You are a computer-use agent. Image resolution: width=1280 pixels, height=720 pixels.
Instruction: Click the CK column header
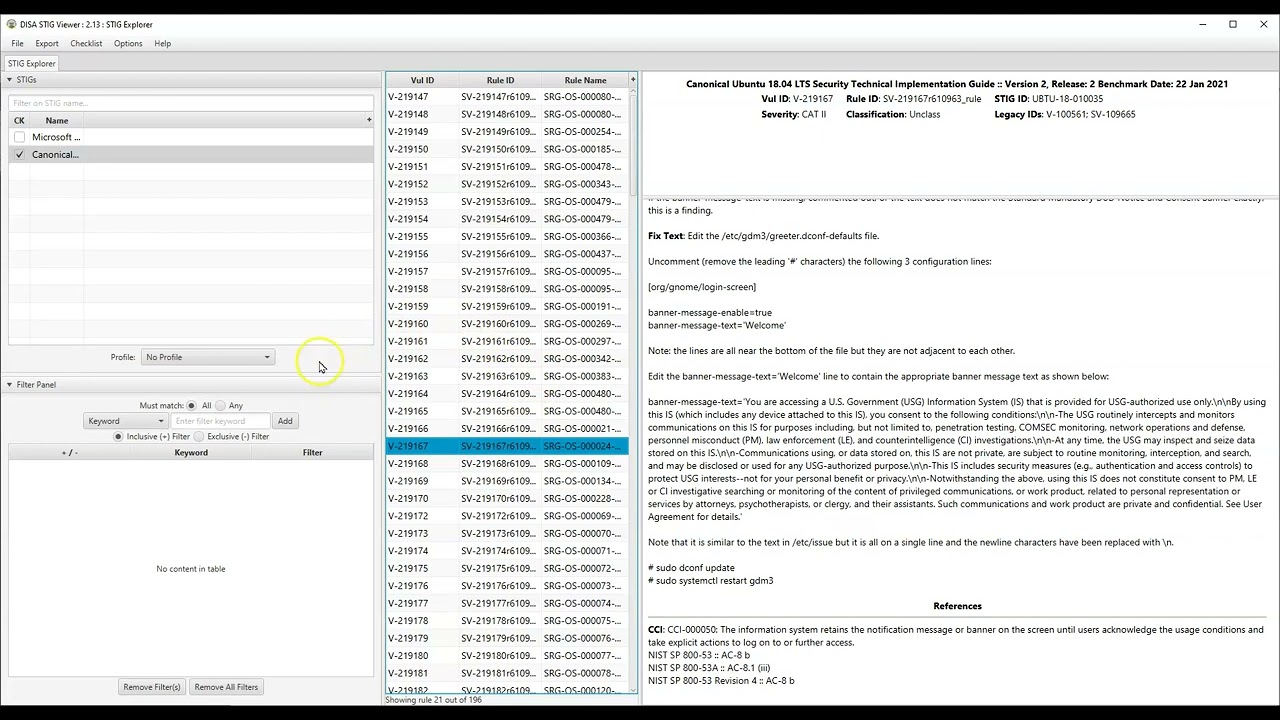pyautogui.click(x=19, y=120)
